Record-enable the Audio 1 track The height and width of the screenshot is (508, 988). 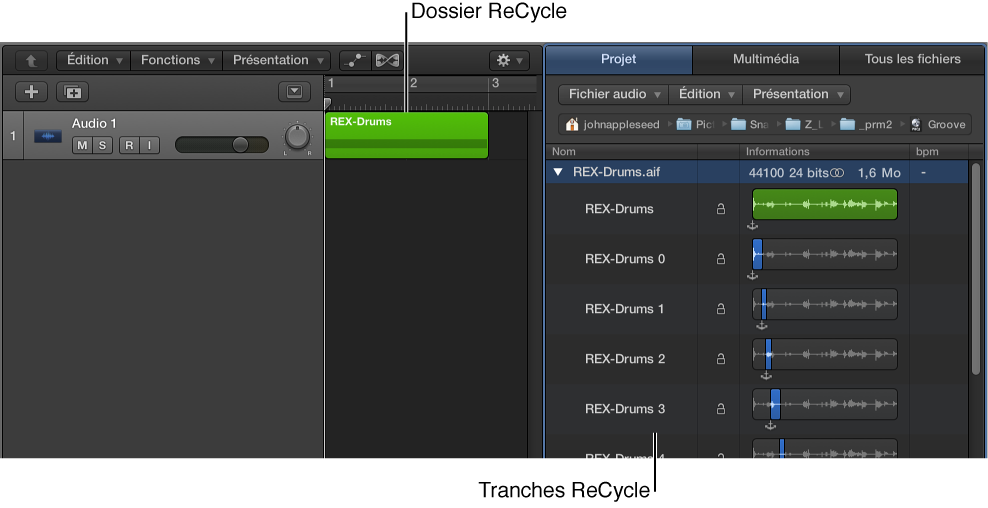click(129, 146)
